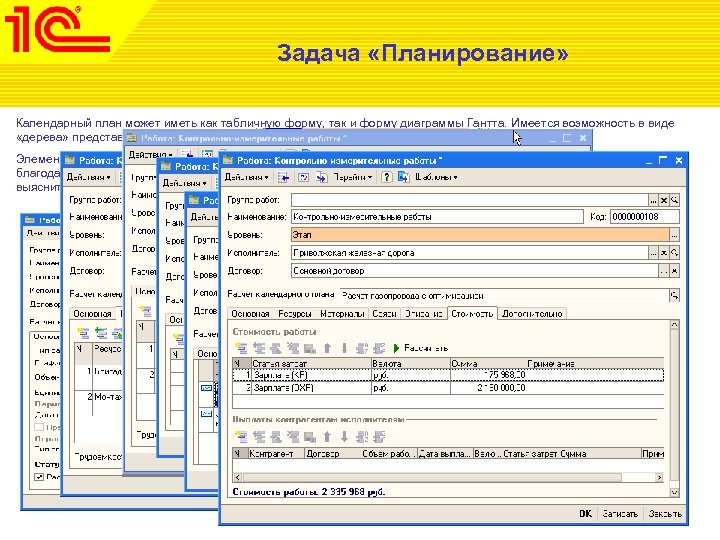Open the Группа работ item via magnifier
The width and height of the screenshot is (720, 540).
[674, 201]
